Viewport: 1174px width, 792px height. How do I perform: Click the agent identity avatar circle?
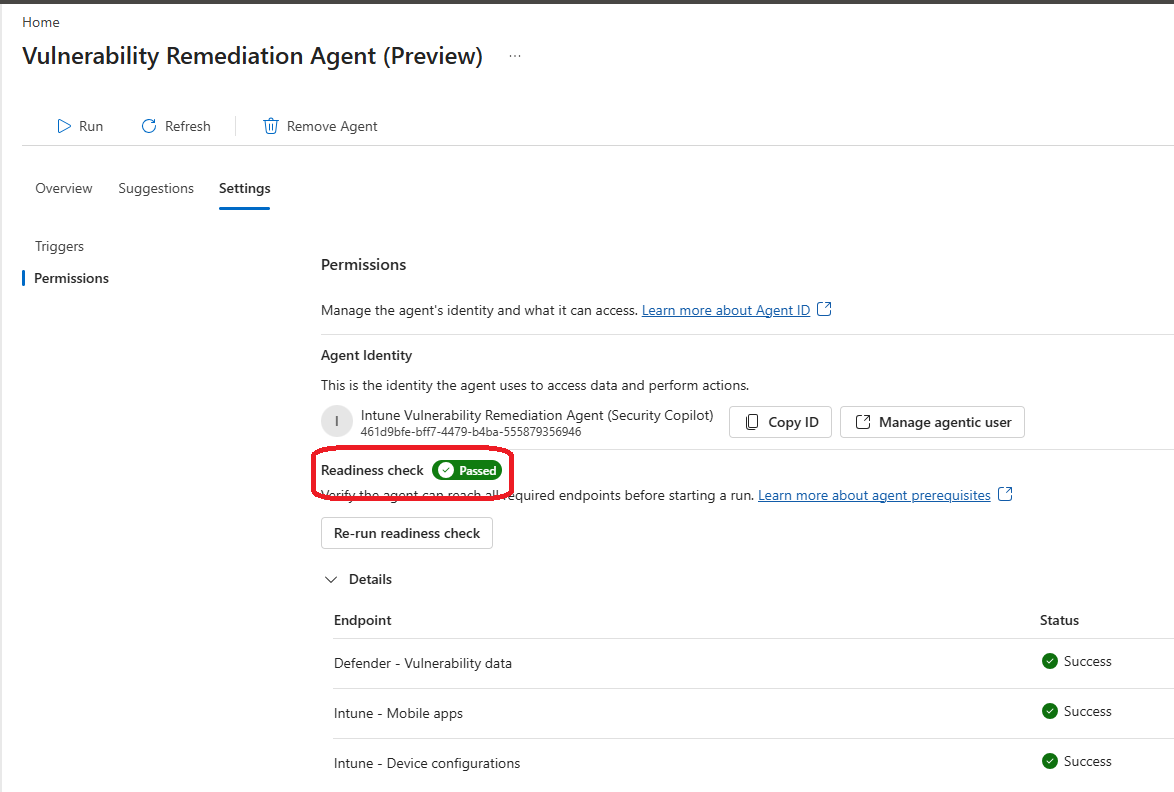(x=337, y=421)
